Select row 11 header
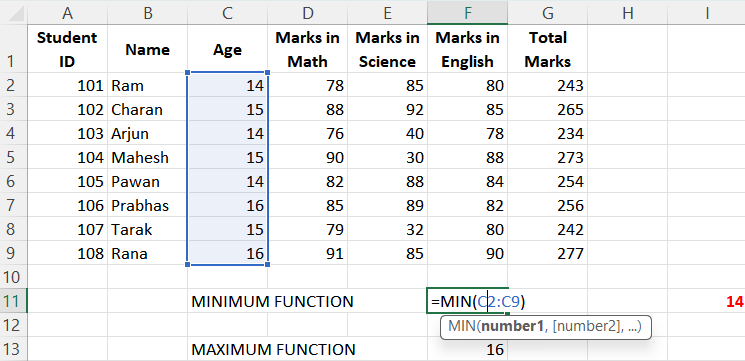Screen dimensions: 745x361 click(x=14, y=301)
